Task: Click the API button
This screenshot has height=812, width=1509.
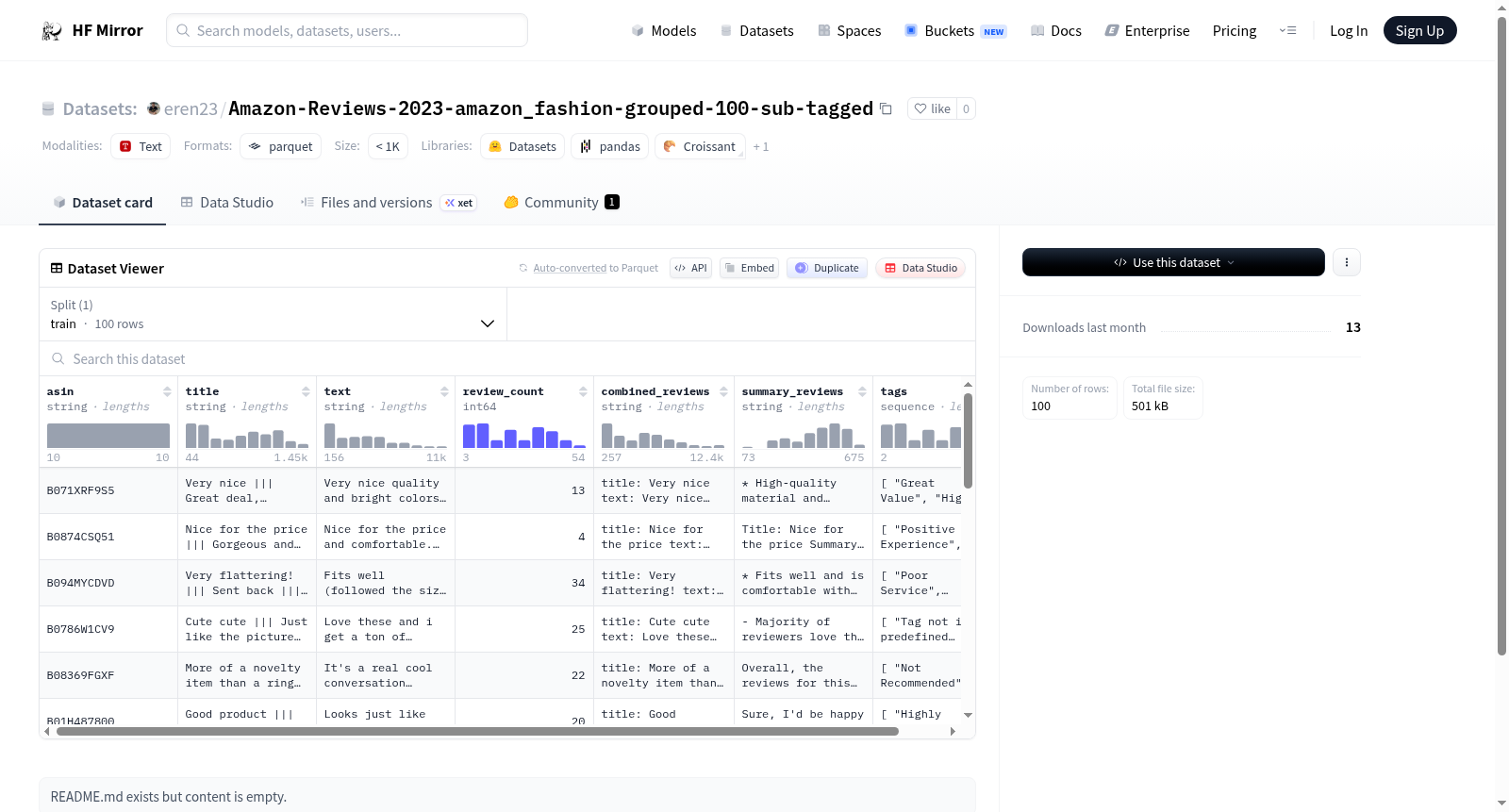Action: pos(690,268)
